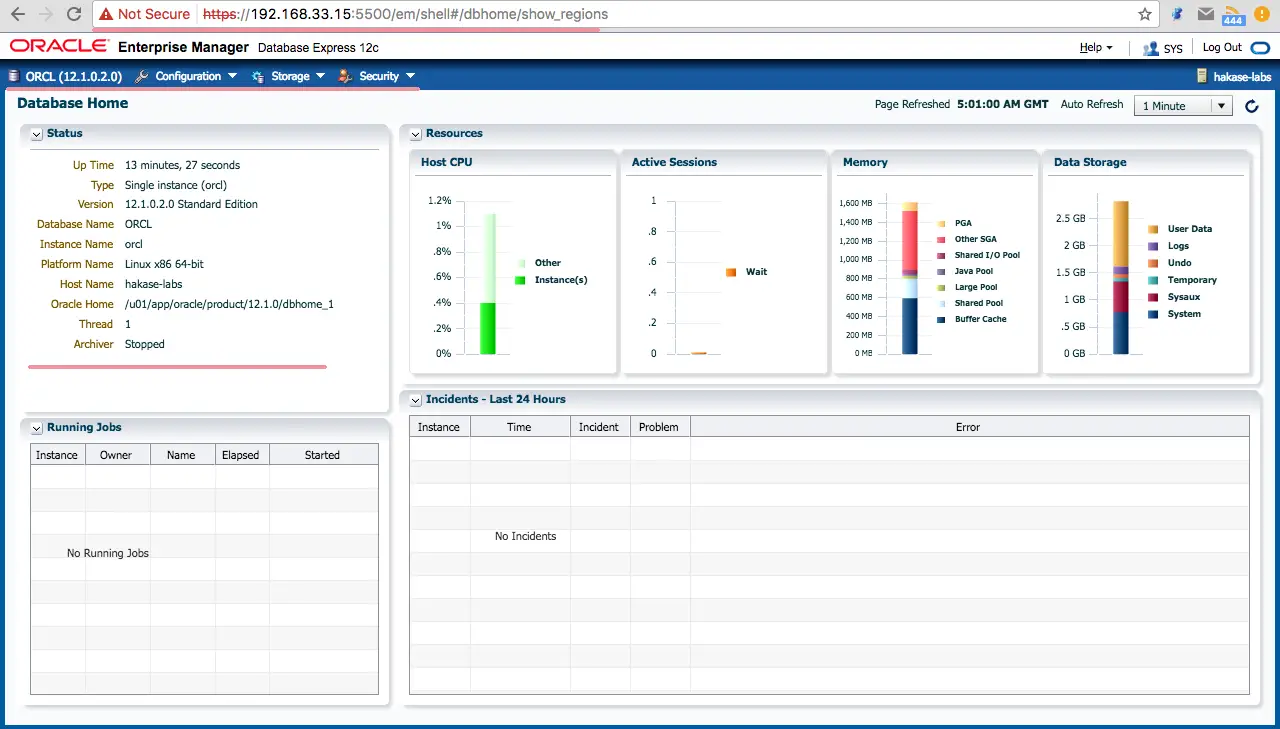Click the SYS user icon
The image size is (1280, 729).
(x=1151, y=47)
